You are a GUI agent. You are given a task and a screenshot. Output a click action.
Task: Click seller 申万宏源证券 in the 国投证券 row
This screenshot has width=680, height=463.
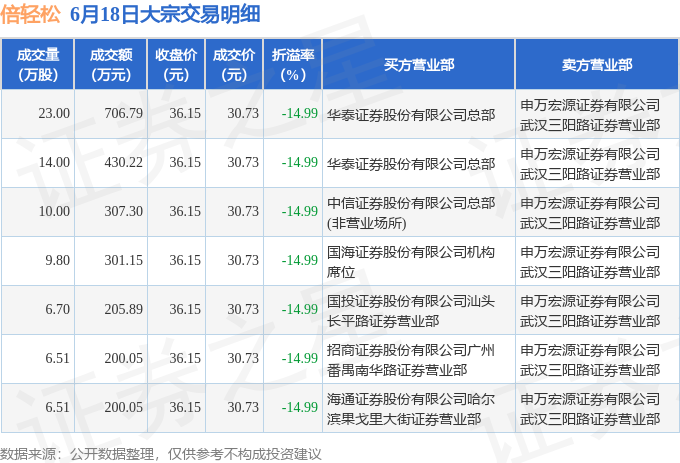point(590,311)
